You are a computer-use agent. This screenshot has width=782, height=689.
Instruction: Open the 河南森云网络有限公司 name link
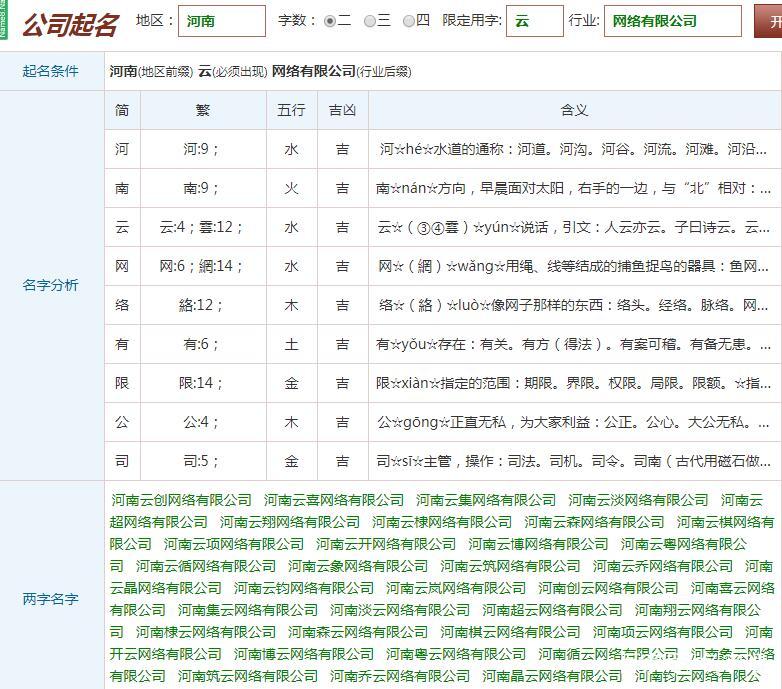pos(358,632)
